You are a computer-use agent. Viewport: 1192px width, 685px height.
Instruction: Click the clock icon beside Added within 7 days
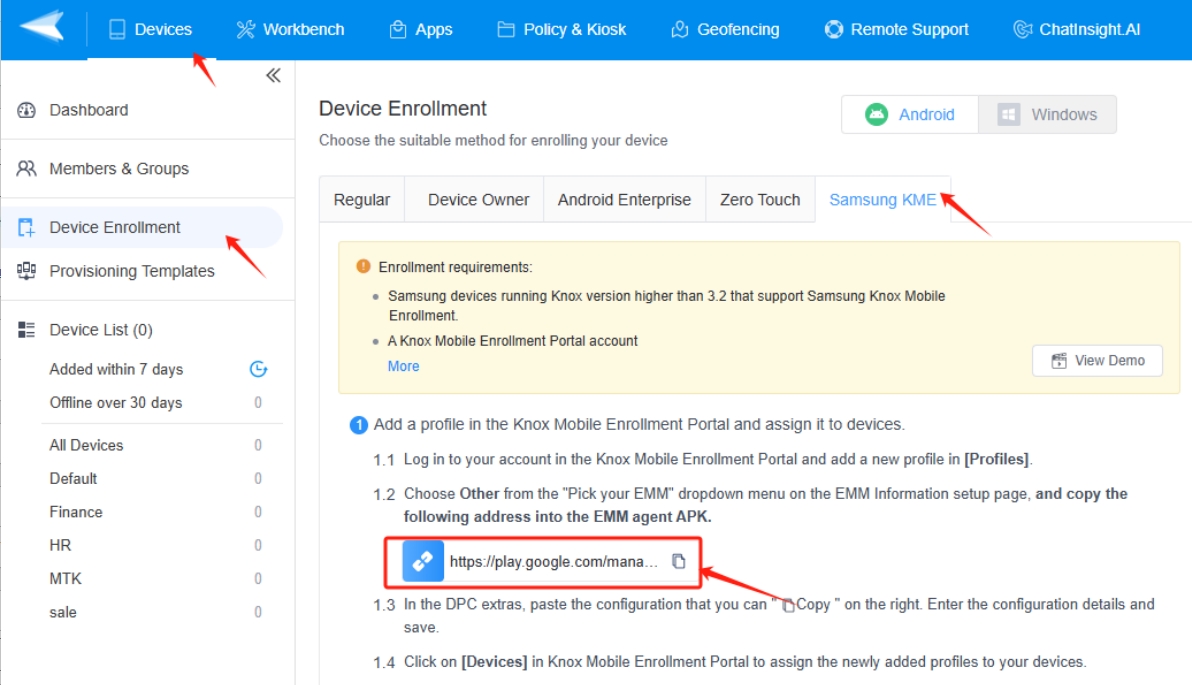point(258,369)
